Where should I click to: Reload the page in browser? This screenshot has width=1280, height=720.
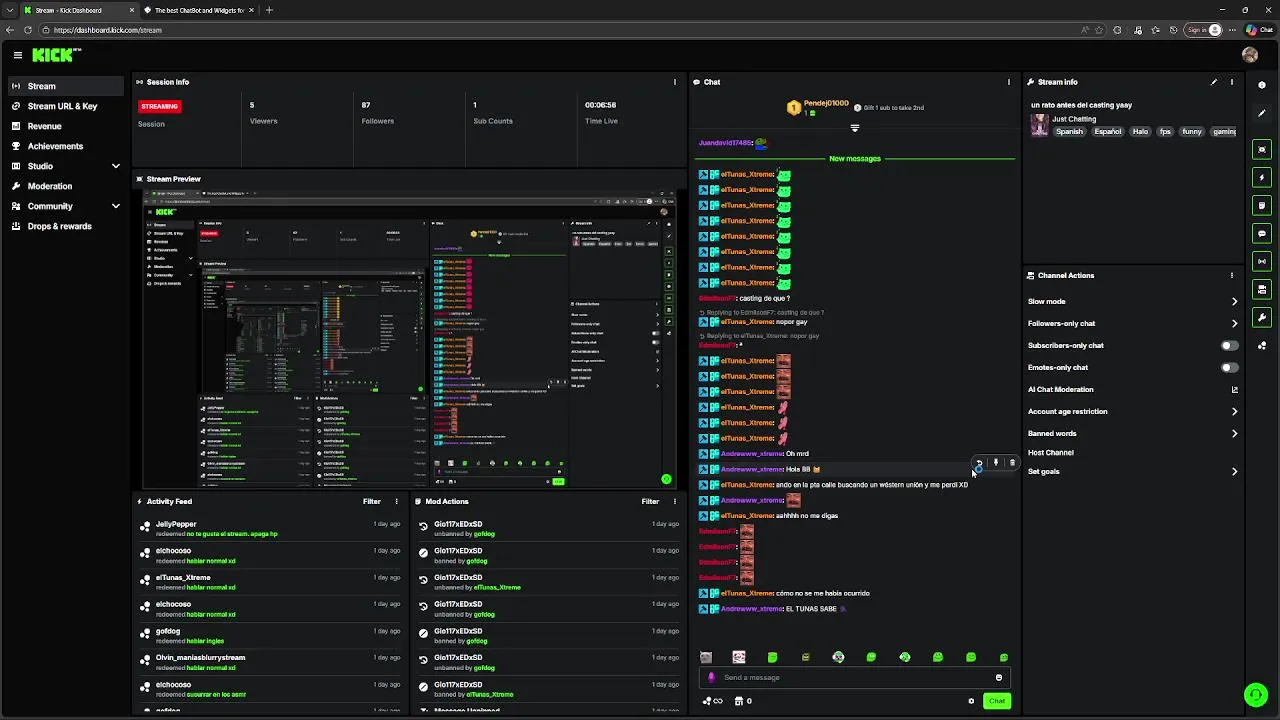28,30
